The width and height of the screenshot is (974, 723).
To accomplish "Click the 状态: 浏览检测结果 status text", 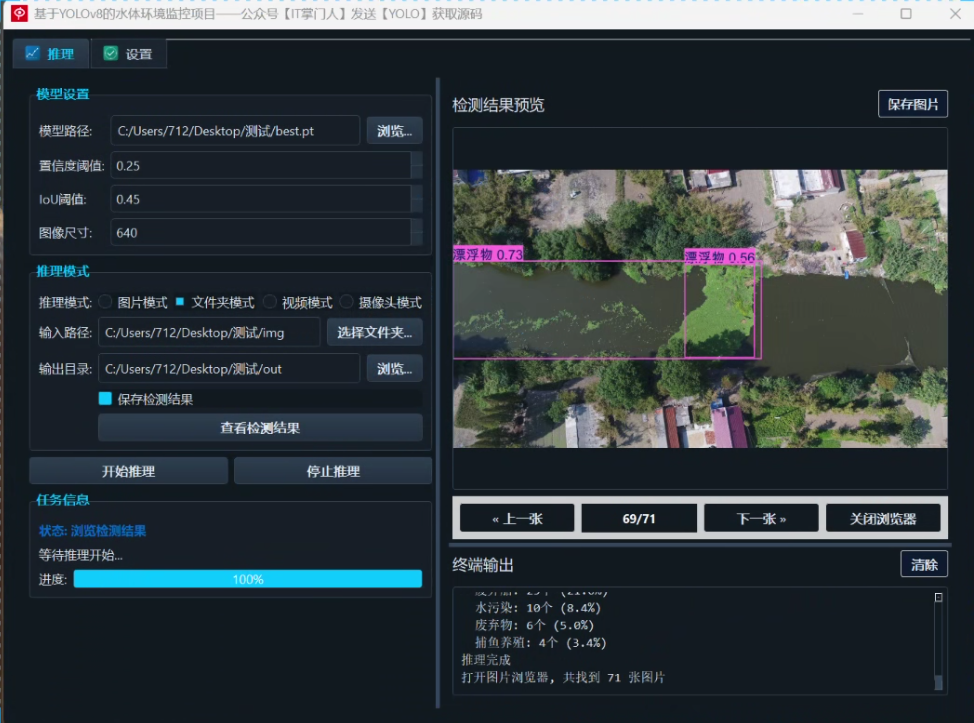I will [x=92, y=530].
